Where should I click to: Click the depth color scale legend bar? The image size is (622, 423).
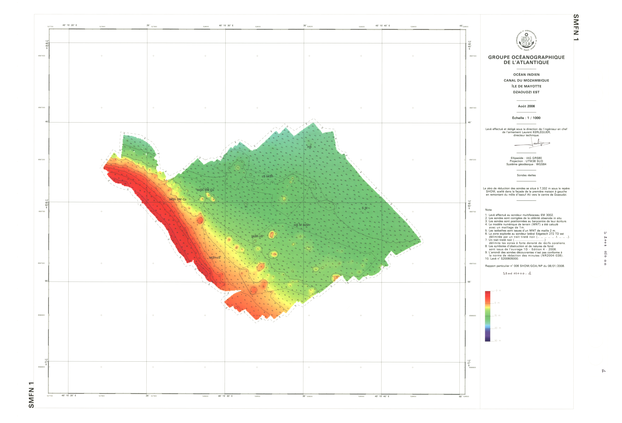tap(487, 316)
